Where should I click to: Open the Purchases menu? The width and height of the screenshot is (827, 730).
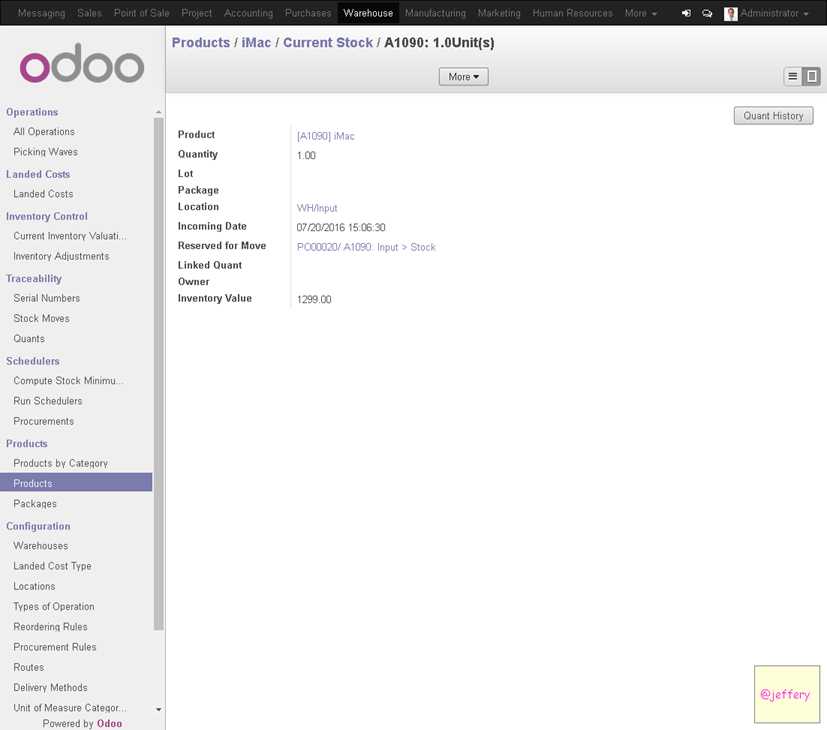(308, 13)
